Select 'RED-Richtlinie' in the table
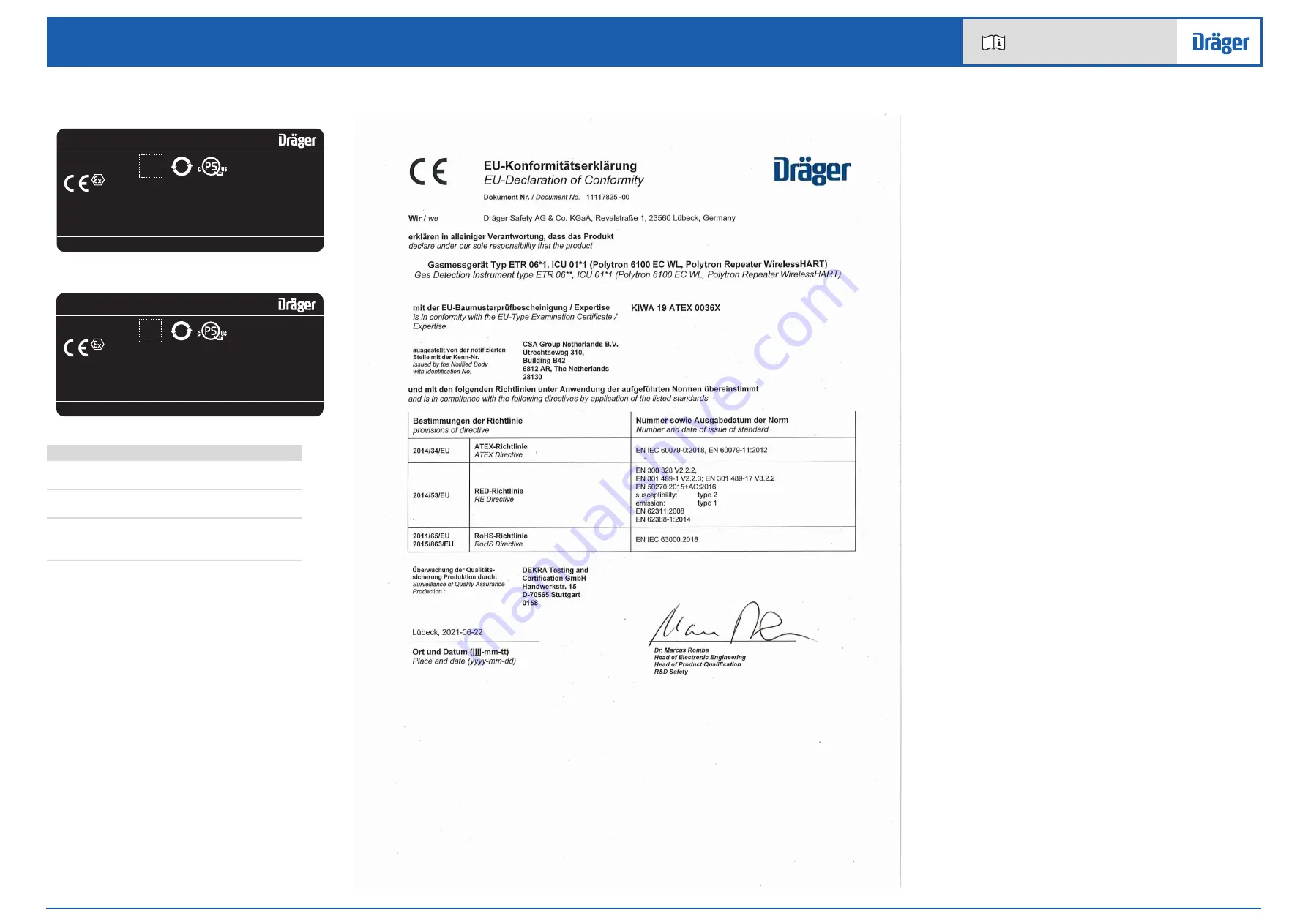This screenshot has width=1308, height=924. 498,491
